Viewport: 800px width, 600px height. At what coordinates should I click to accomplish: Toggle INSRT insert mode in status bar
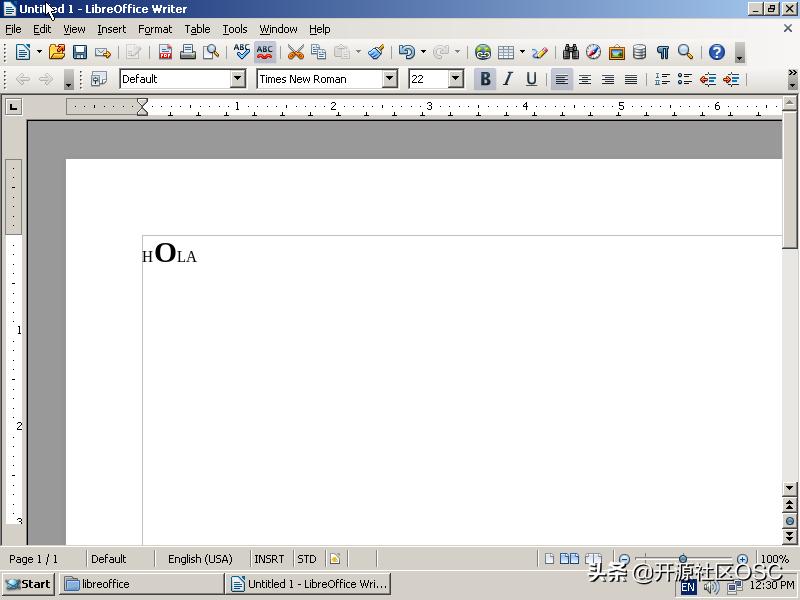click(269, 559)
